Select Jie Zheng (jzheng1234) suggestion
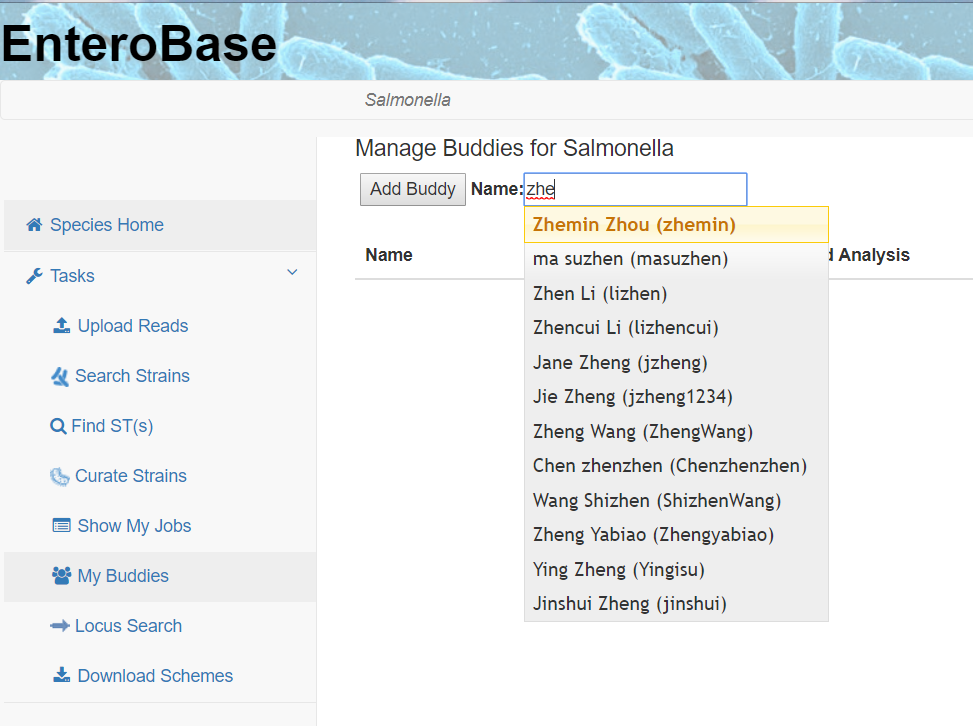 tap(676, 397)
